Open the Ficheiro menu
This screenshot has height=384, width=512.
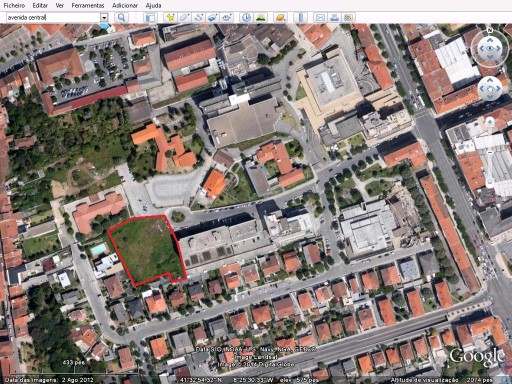click(14, 5)
